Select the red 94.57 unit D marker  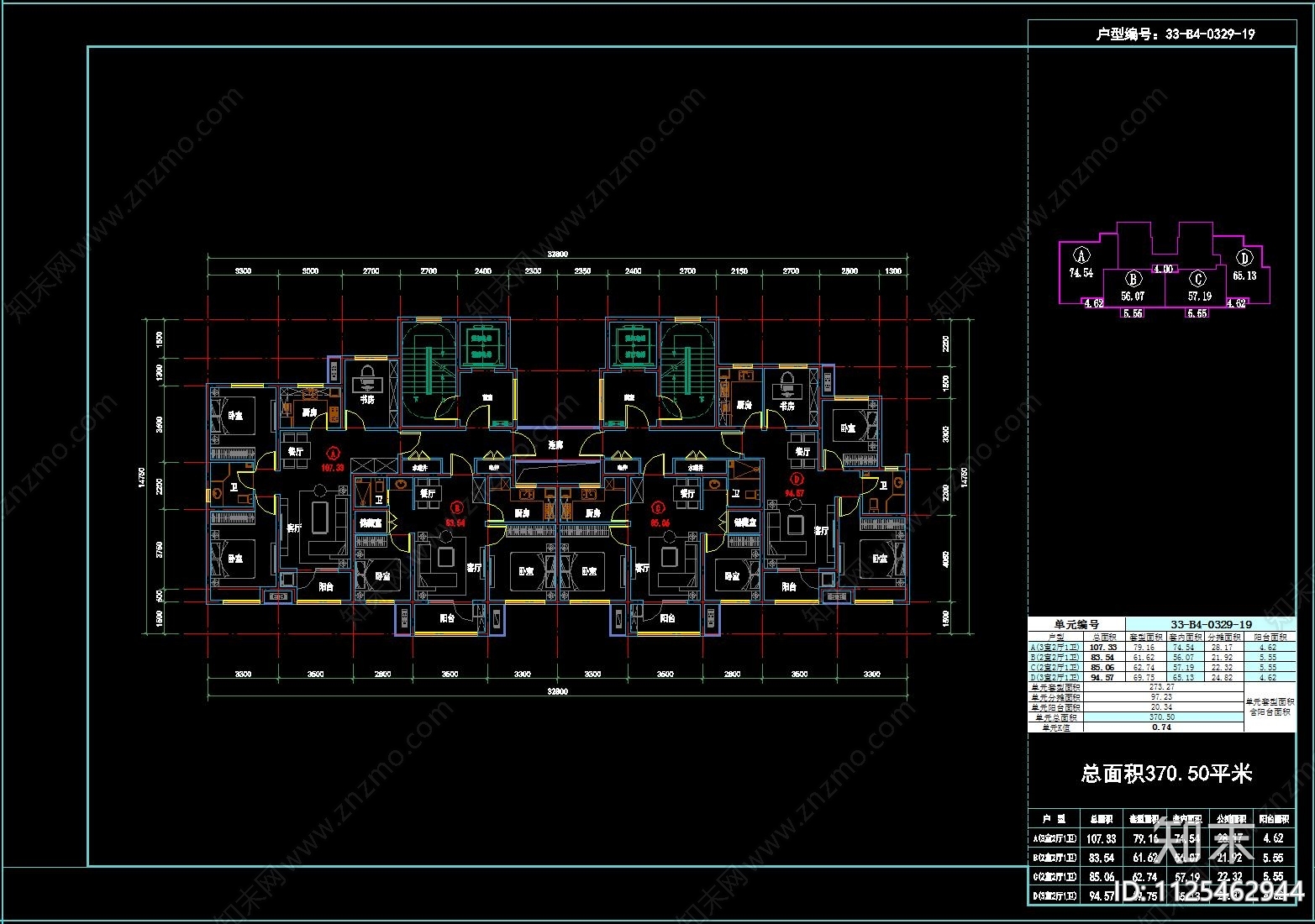(x=795, y=493)
